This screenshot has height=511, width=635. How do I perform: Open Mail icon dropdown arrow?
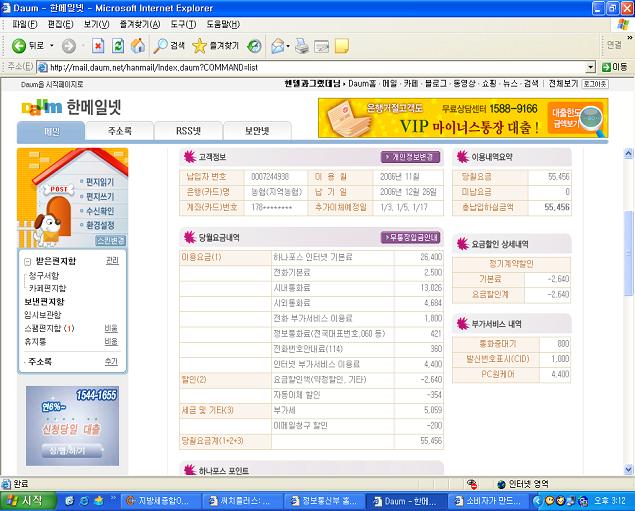tap(288, 46)
